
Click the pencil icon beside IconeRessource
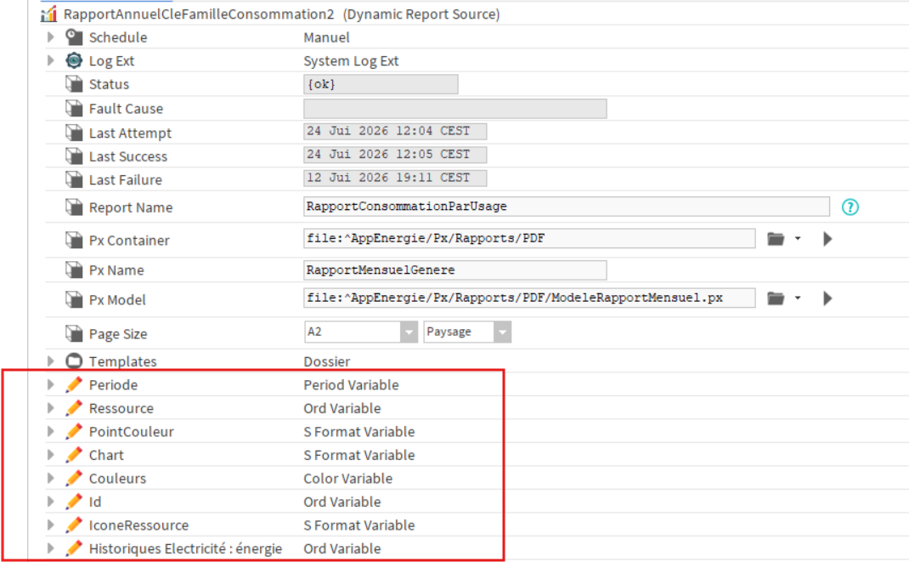coord(74,525)
